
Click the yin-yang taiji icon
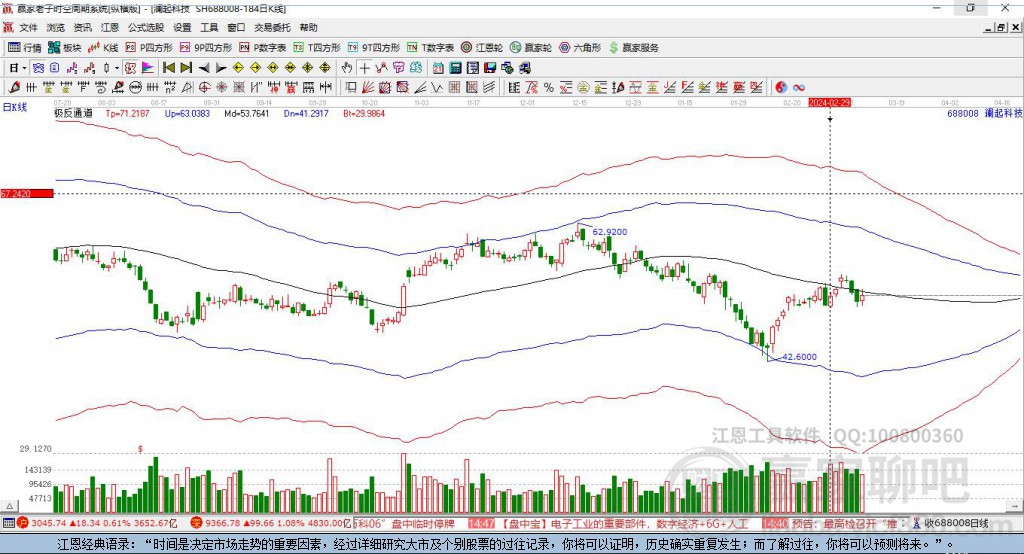pos(781,88)
